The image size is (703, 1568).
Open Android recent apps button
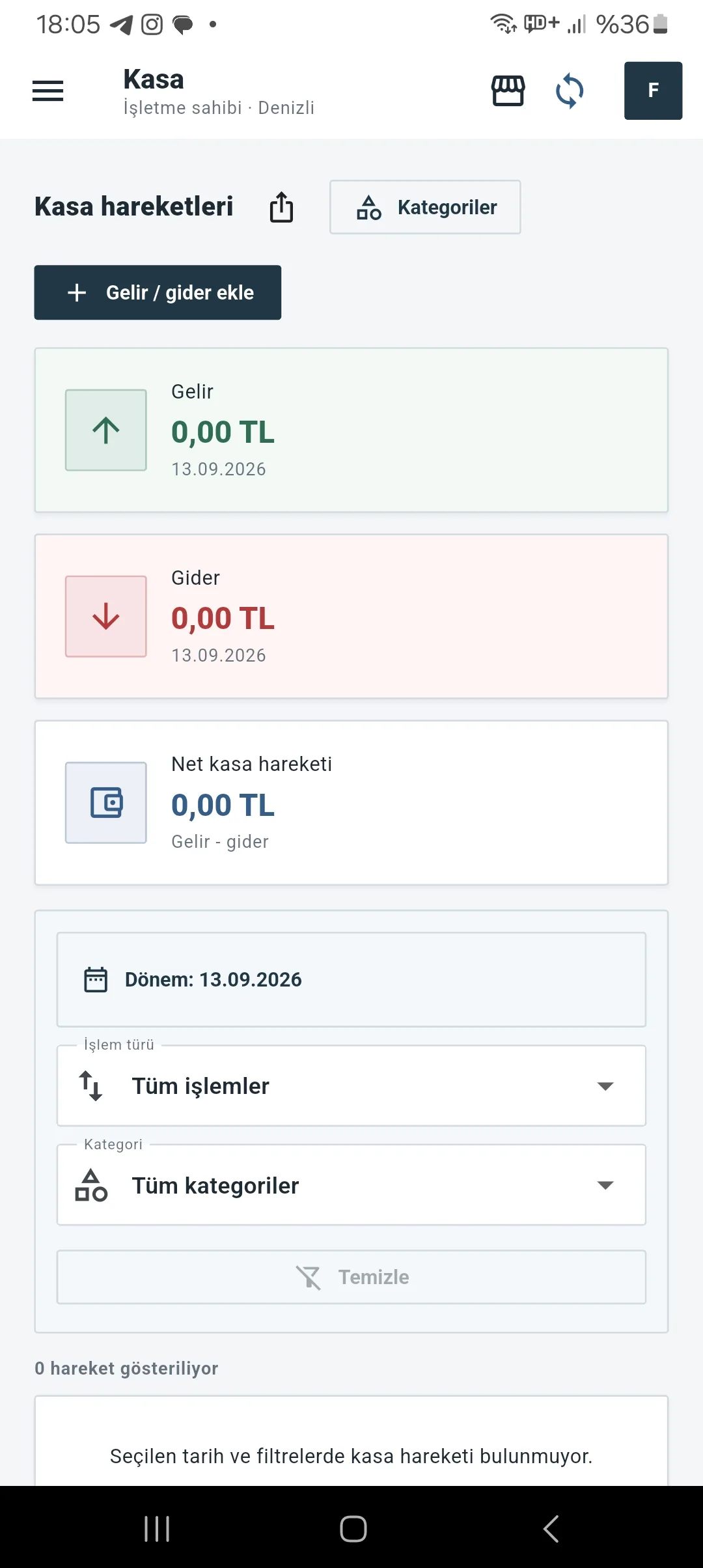click(157, 1528)
